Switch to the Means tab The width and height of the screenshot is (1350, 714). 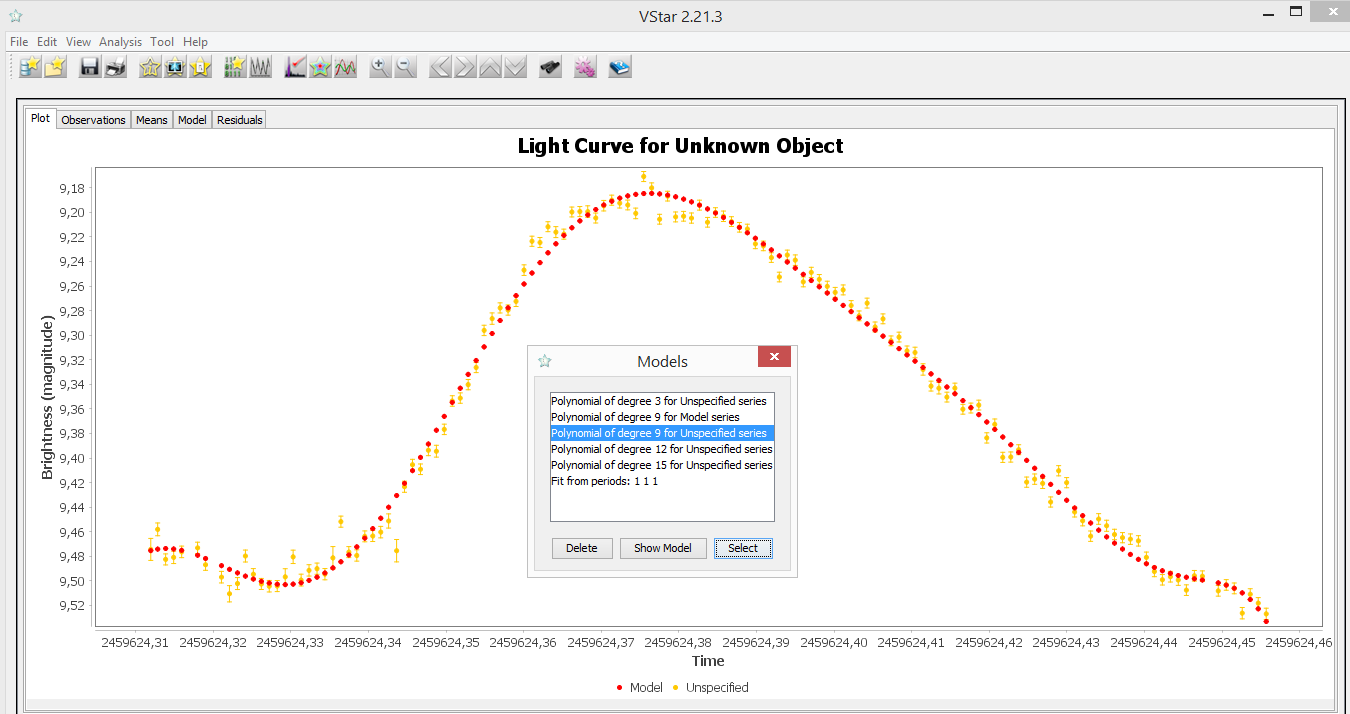click(152, 120)
